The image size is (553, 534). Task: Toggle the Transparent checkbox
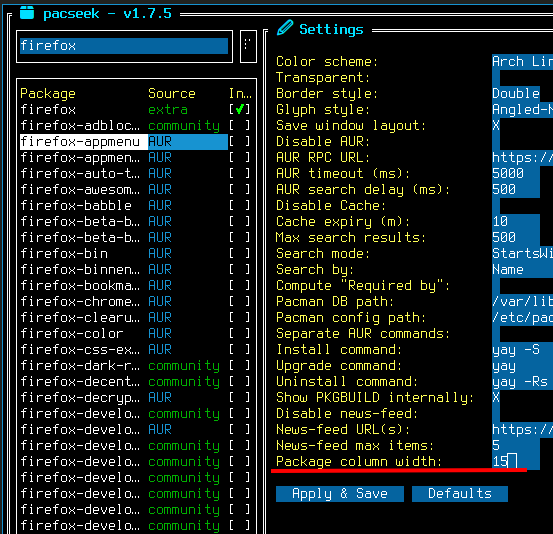496,78
